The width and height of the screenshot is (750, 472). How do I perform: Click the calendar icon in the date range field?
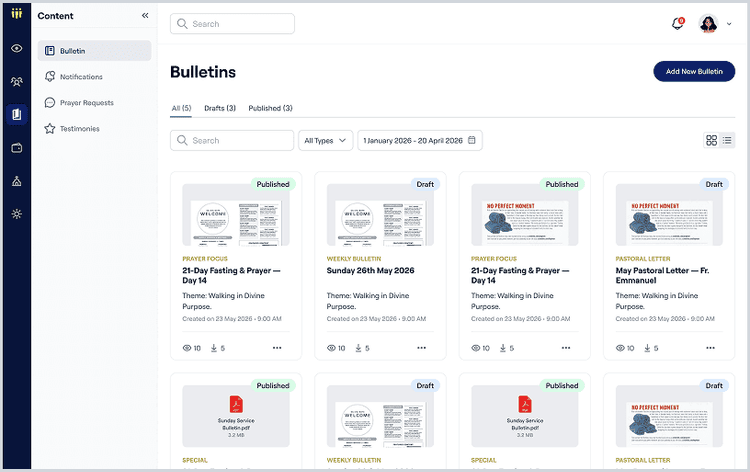tap(472, 140)
